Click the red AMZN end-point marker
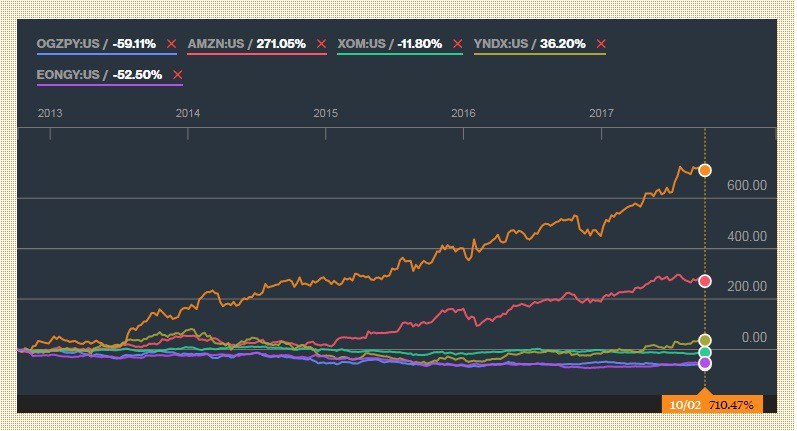The image size is (797, 431). tap(704, 281)
